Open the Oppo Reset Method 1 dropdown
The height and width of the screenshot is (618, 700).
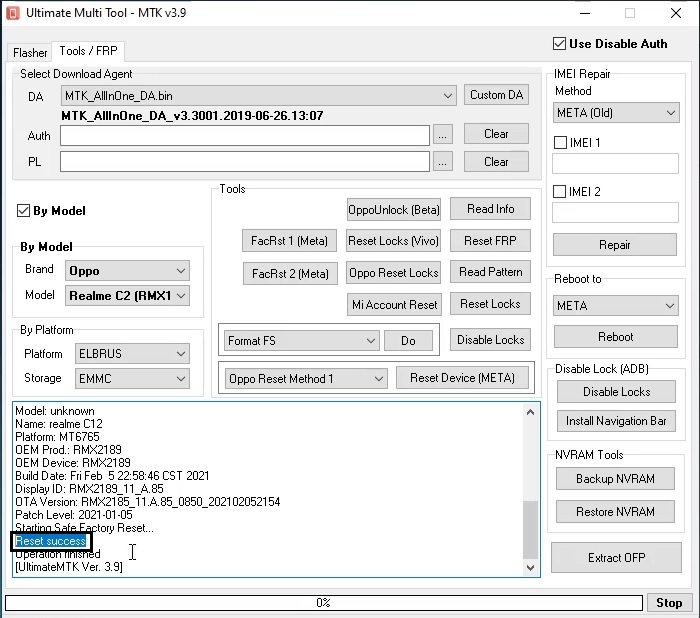point(306,379)
